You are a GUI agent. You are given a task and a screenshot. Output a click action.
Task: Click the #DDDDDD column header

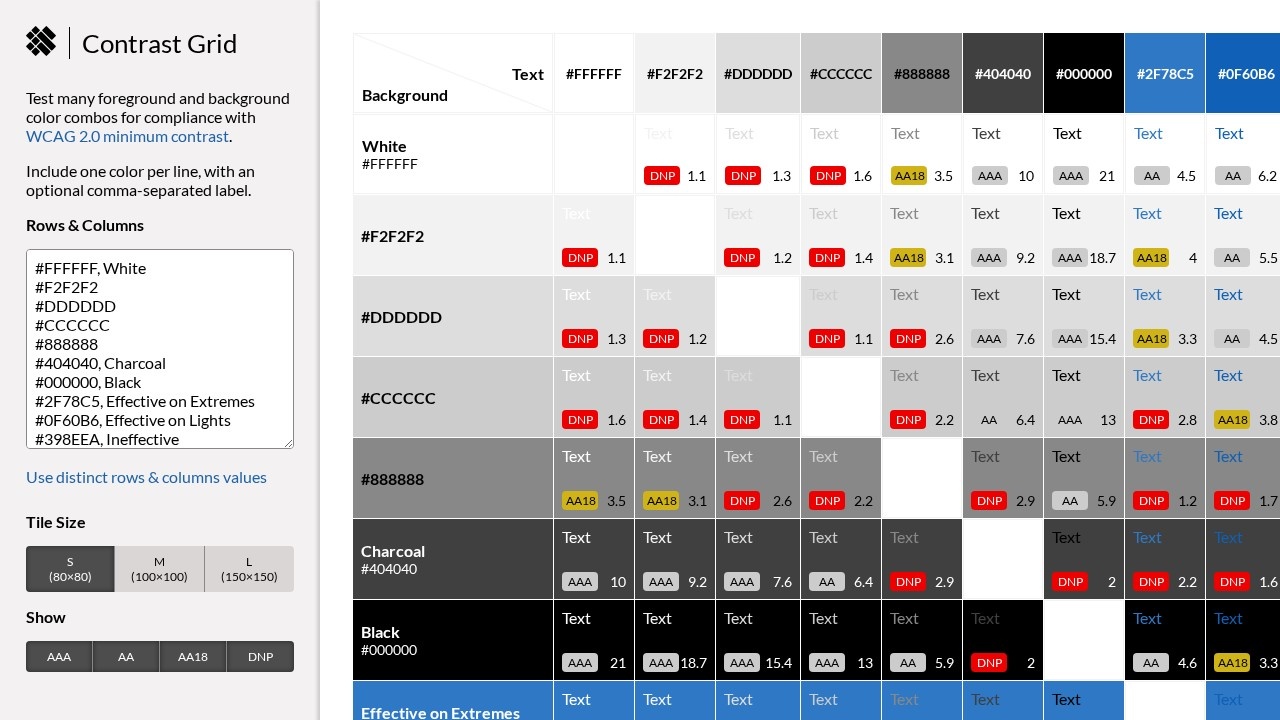(x=758, y=73)
